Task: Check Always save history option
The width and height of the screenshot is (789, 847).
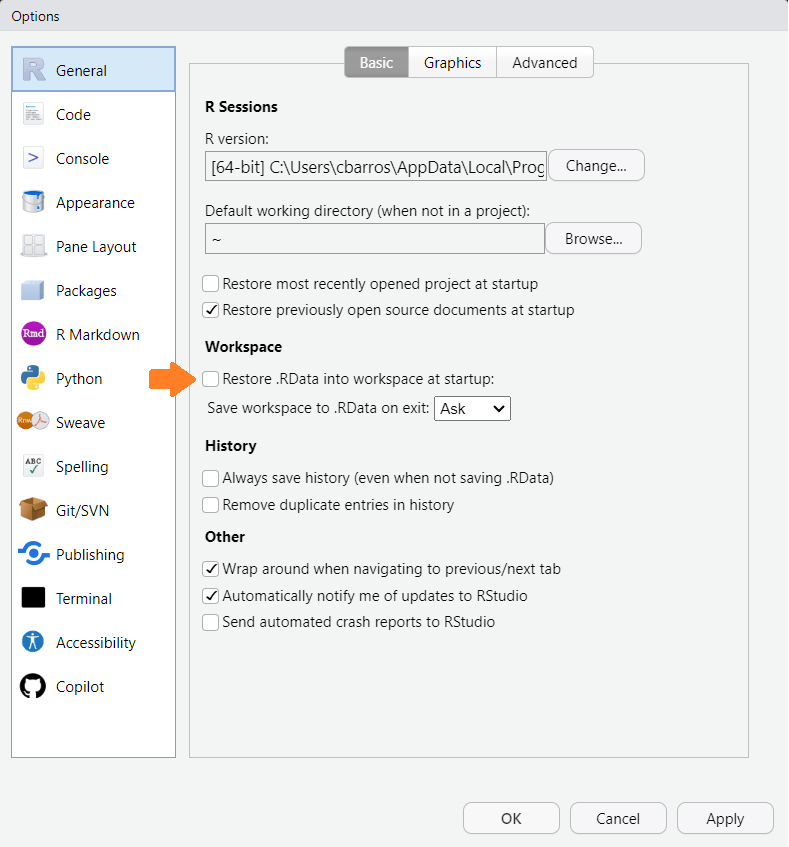Action: pyautogui.click(x=210, y=478)
